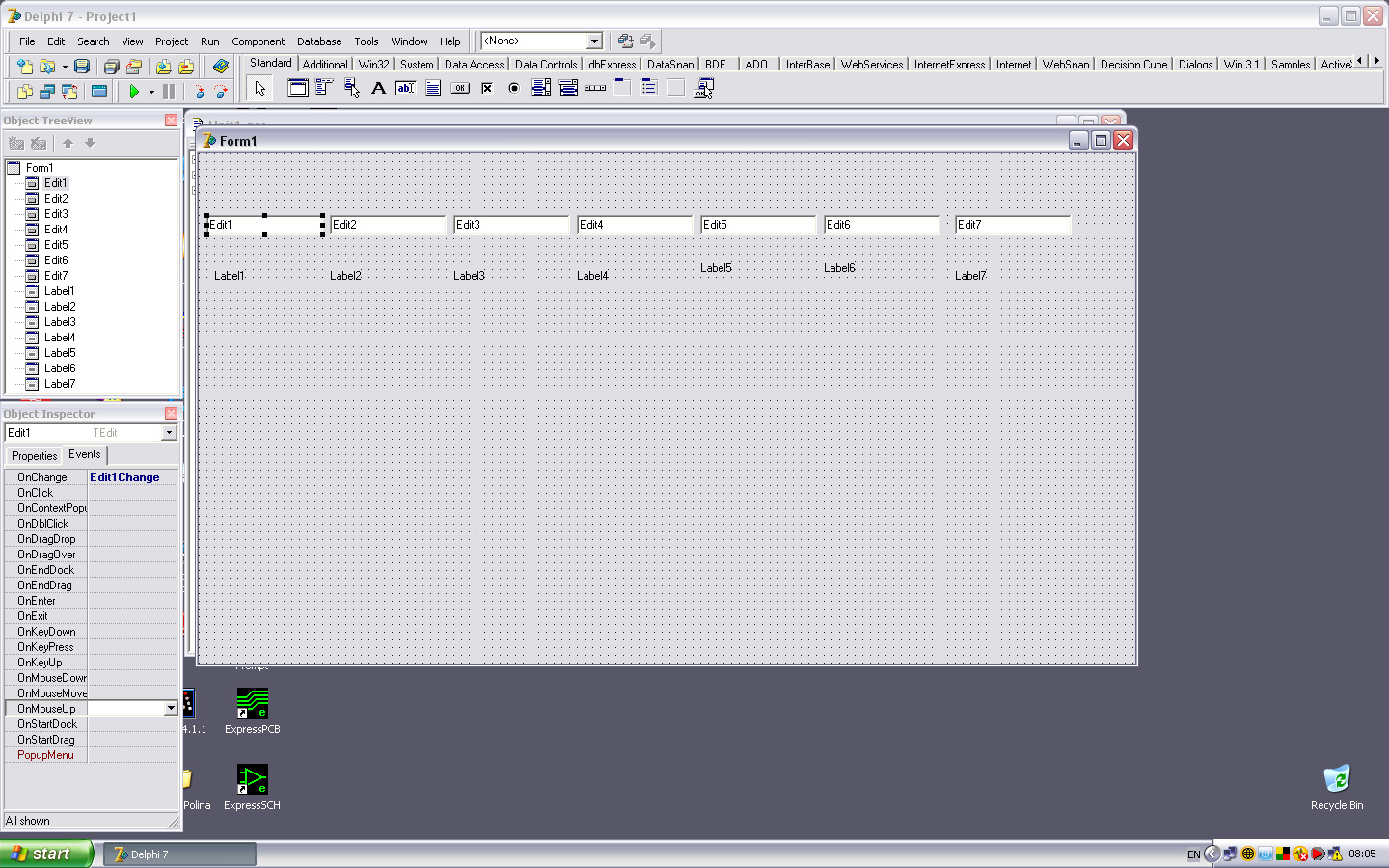Screen dimensions: 1389x868
Task: Open dropdown arrow beside Open icon
Action: pos(65,67)
